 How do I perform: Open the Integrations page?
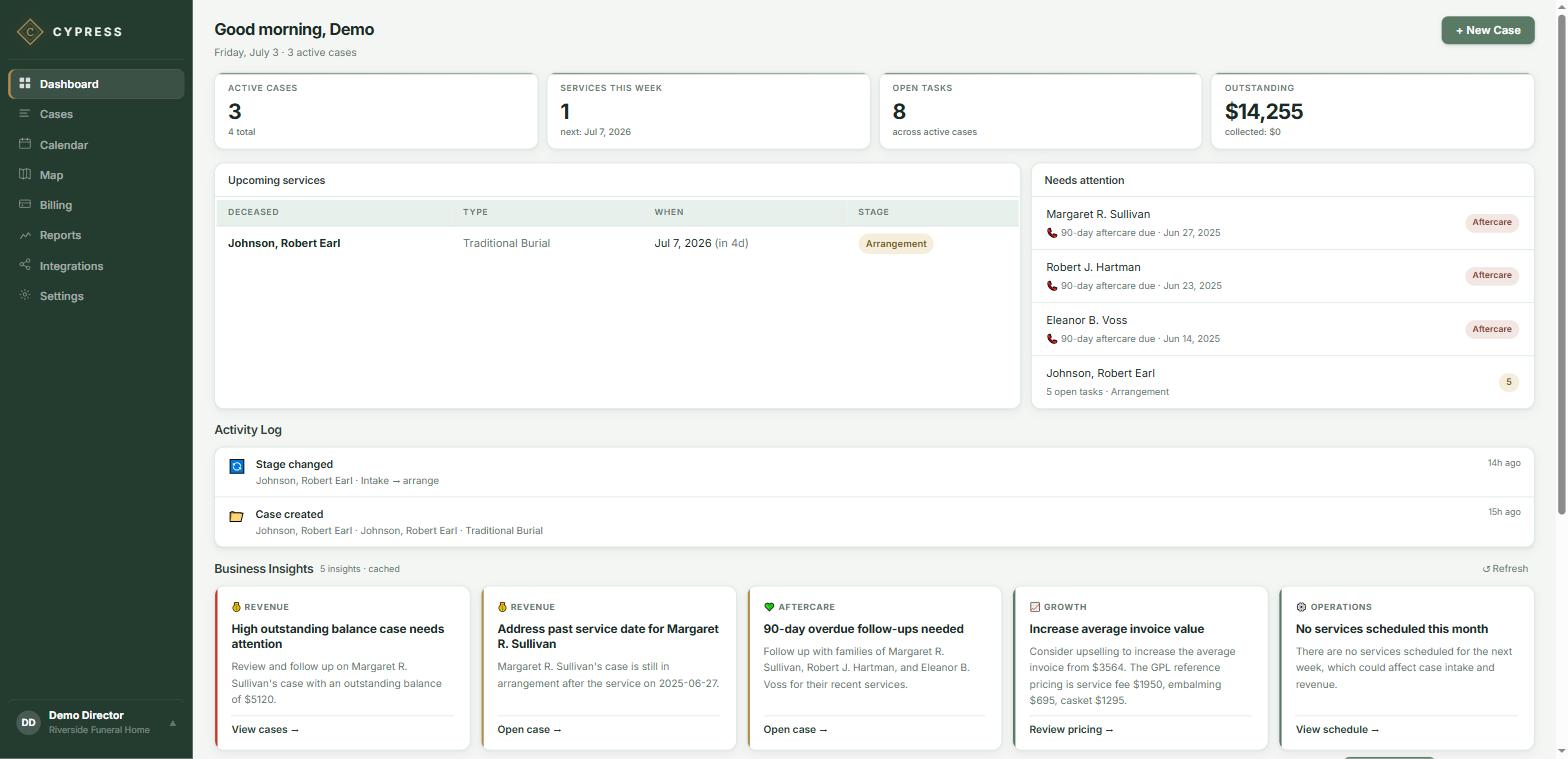click(x=96, y=266)
